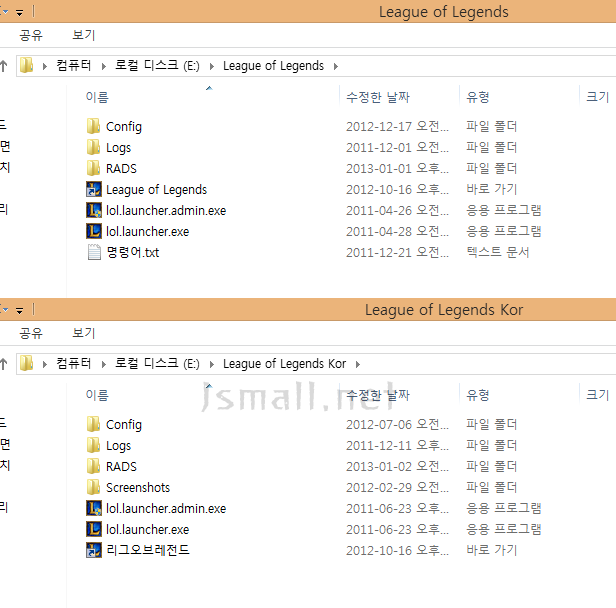616x608 pixels.
Task: Sort by 유형 column in League of Legends window
Action: 477,97
